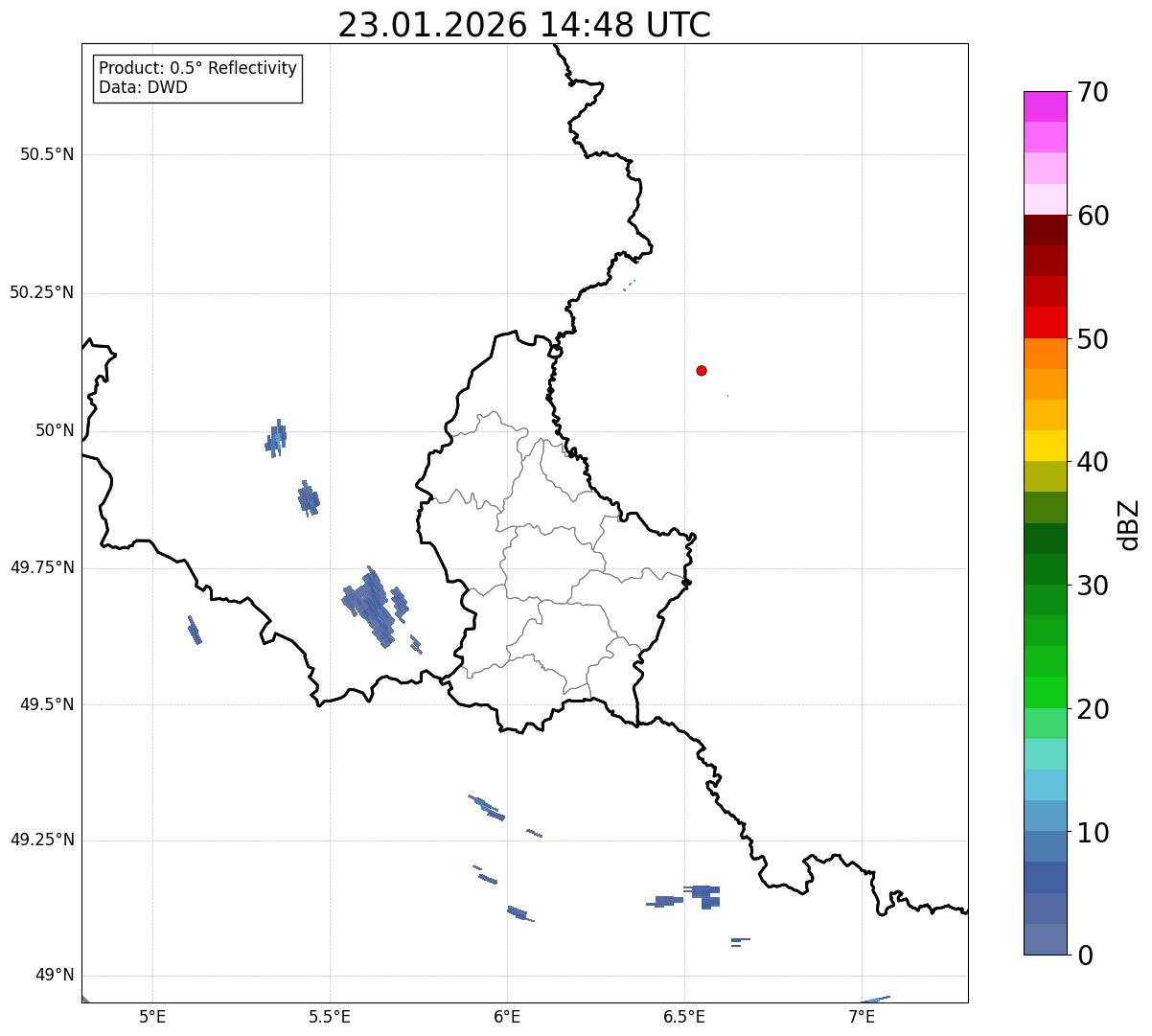Click the 'dBZ' colorbar label
The height and width of the screenshot is (1036, 1152).
[1129, 524]
